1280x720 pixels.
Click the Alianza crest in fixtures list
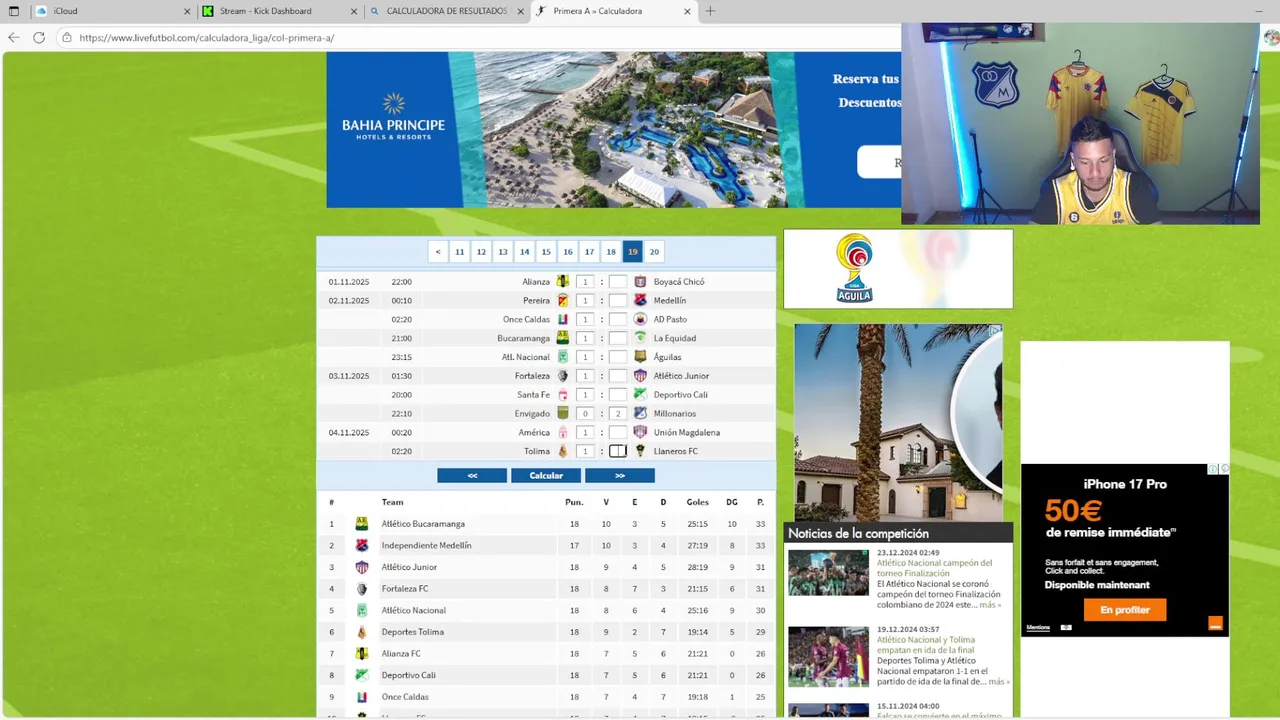[x=562, y=282]
